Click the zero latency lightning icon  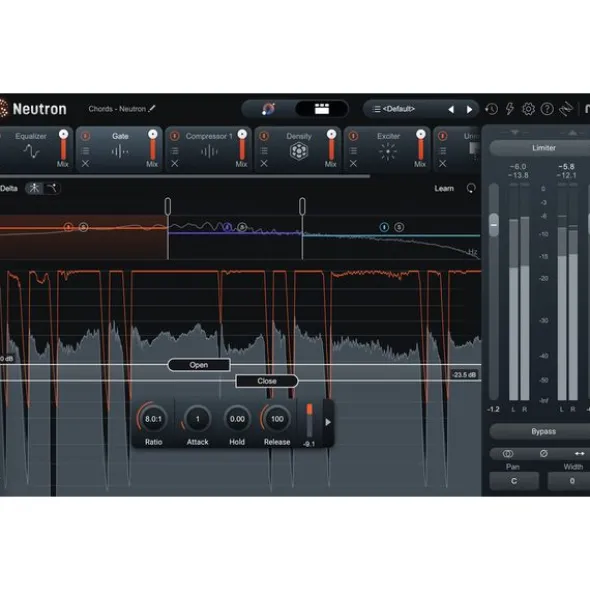pos(510,109)
